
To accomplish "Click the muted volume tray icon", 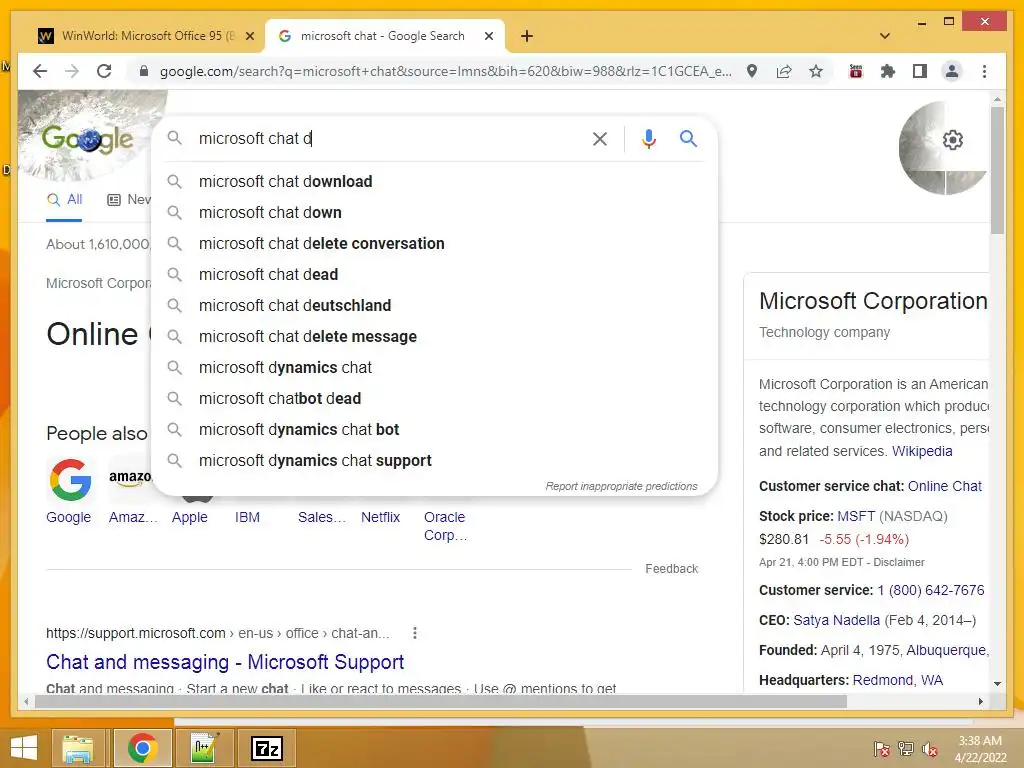I will pyautogui.click(x=929, y=750).
